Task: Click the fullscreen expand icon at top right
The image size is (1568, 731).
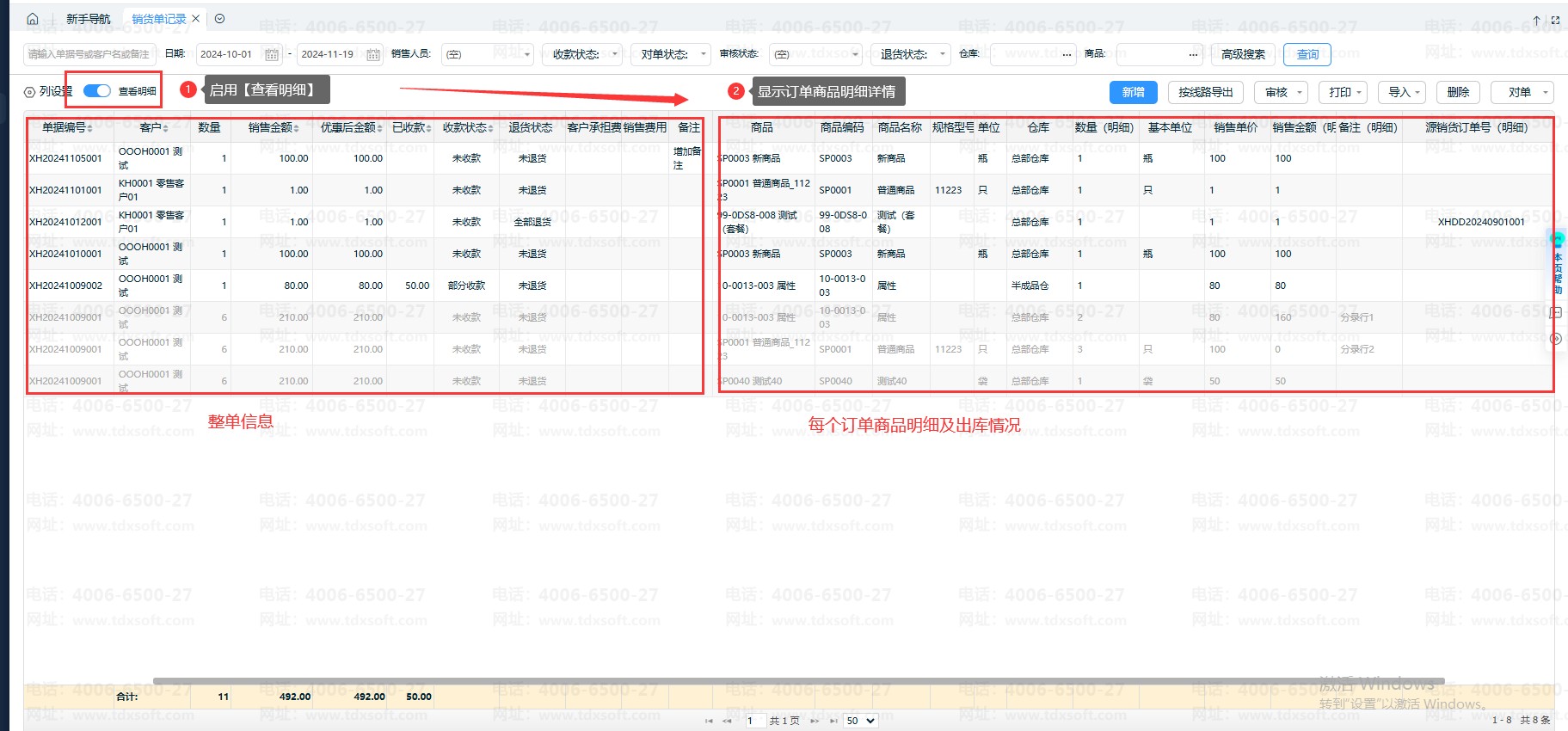Action: click(1555, 20)
